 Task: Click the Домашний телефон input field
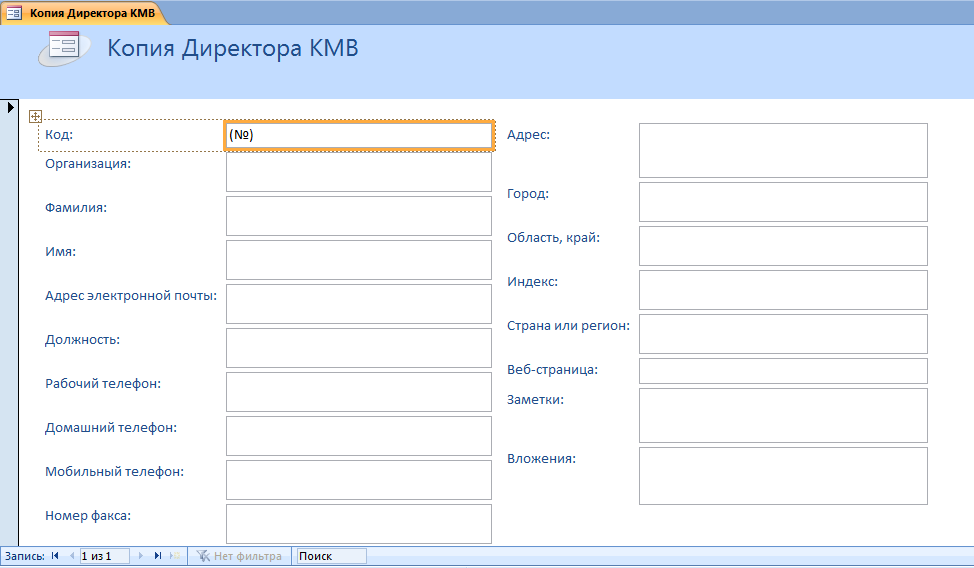tap(359, 436)
